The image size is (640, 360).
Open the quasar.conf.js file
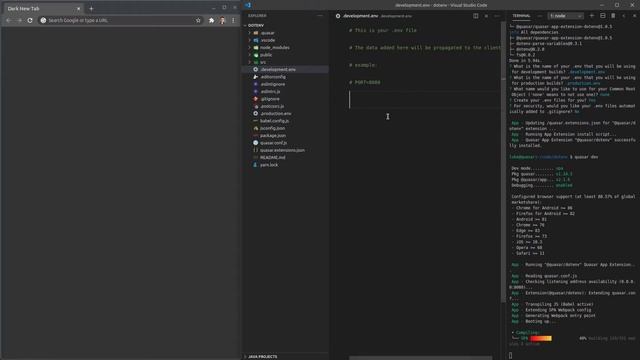pyautogui.click(x=273, y=143)
